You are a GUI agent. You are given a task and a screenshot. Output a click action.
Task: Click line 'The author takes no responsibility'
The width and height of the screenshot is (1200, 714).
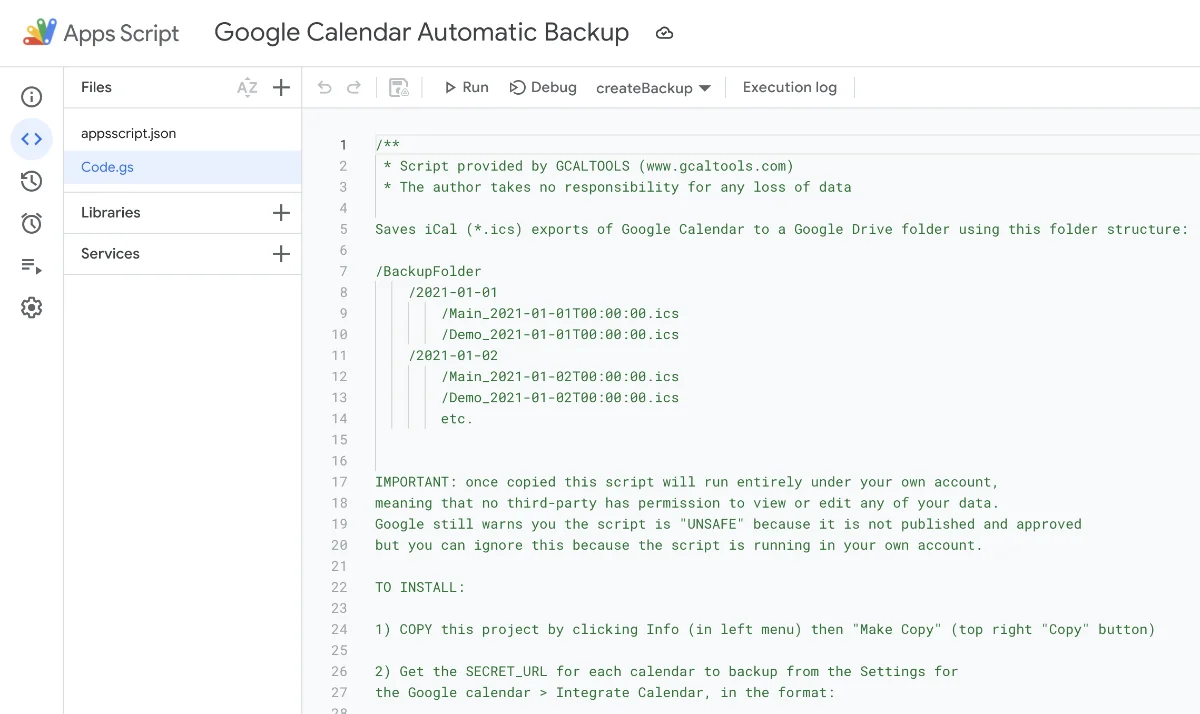pos(617,187)
